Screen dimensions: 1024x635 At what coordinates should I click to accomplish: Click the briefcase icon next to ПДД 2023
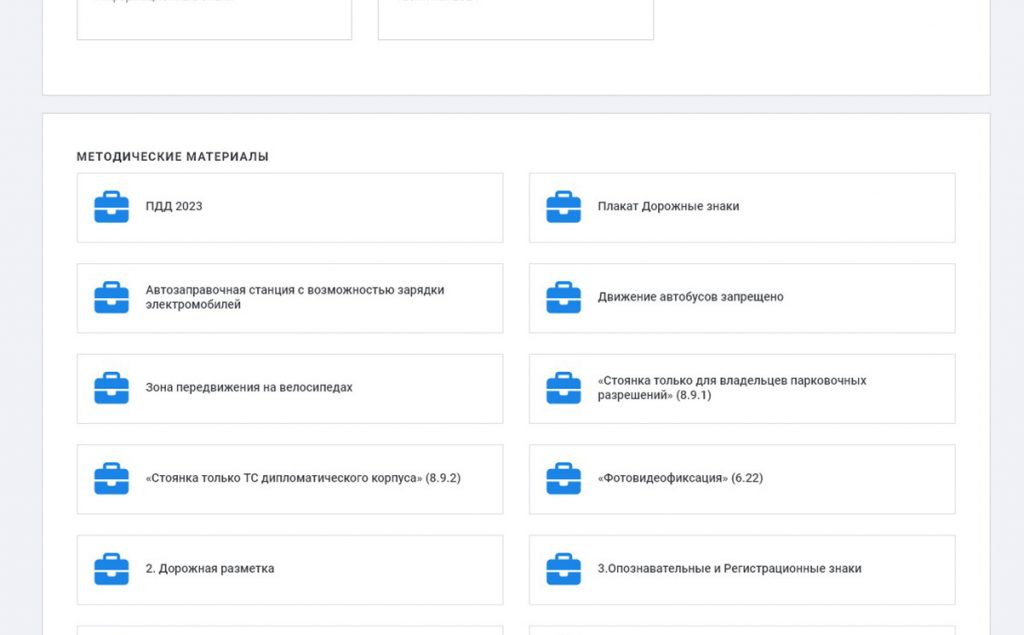[111, 207]
